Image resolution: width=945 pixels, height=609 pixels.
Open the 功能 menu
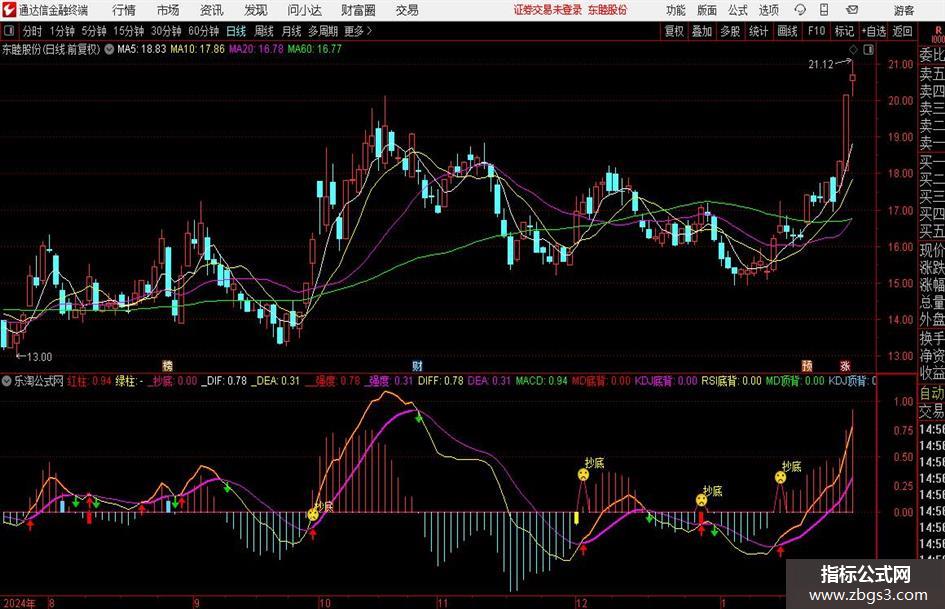pos(676,10)
